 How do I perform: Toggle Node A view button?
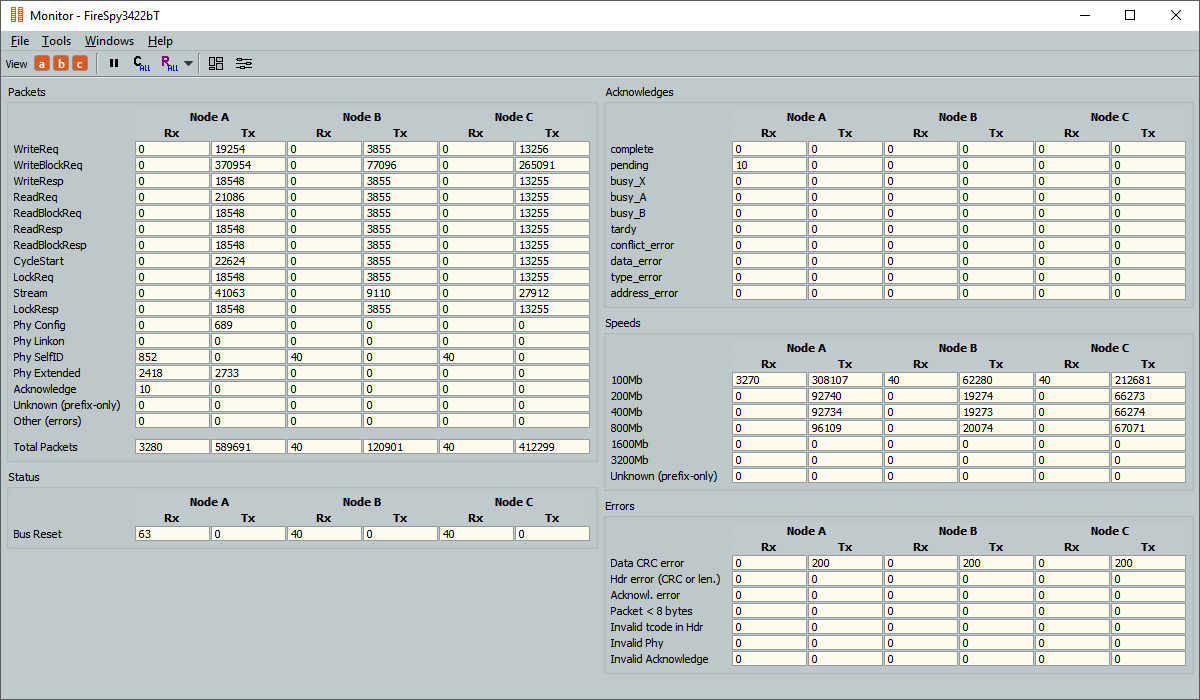pos(42,63)
